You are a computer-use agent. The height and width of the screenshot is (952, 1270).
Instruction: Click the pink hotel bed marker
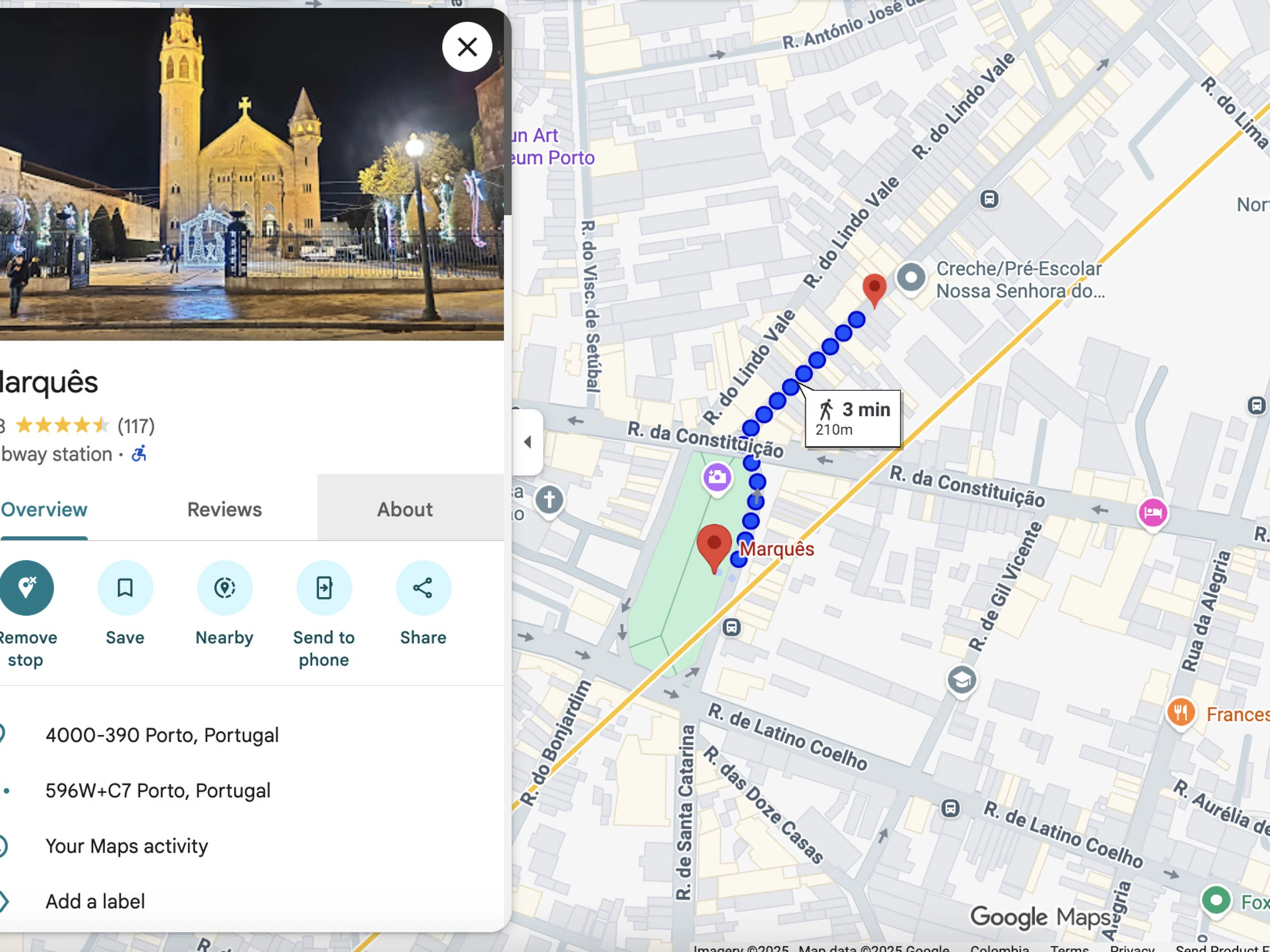[x=1153, y=512]
